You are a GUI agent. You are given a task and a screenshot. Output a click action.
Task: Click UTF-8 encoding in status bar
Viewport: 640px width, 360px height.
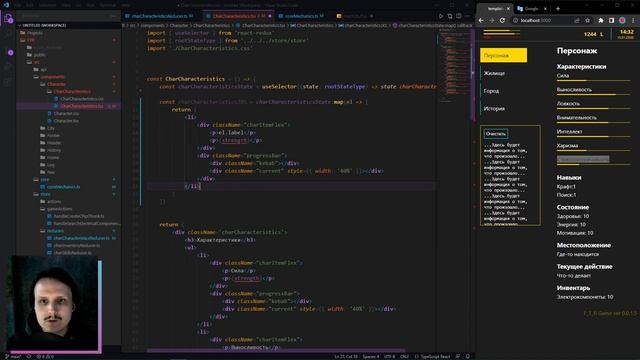tap(389, 356)
